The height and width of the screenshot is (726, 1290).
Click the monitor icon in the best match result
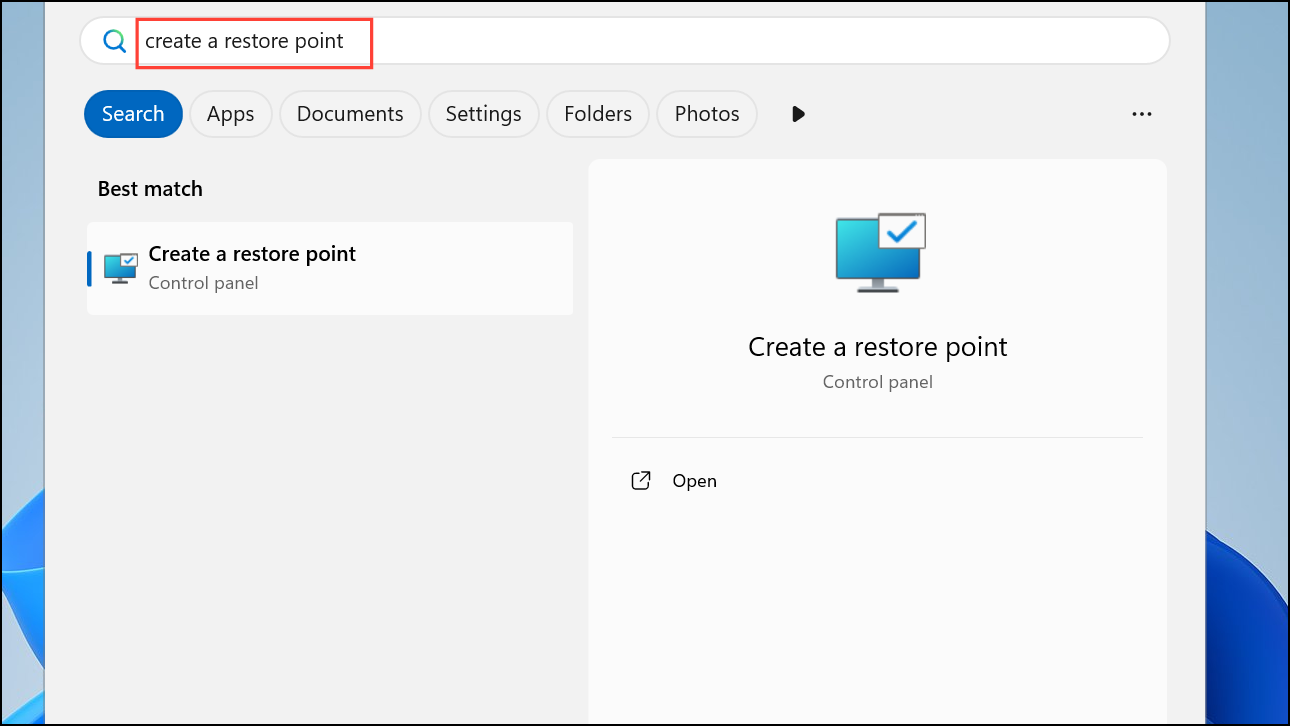pyautogui.click(x=121, y=268)
